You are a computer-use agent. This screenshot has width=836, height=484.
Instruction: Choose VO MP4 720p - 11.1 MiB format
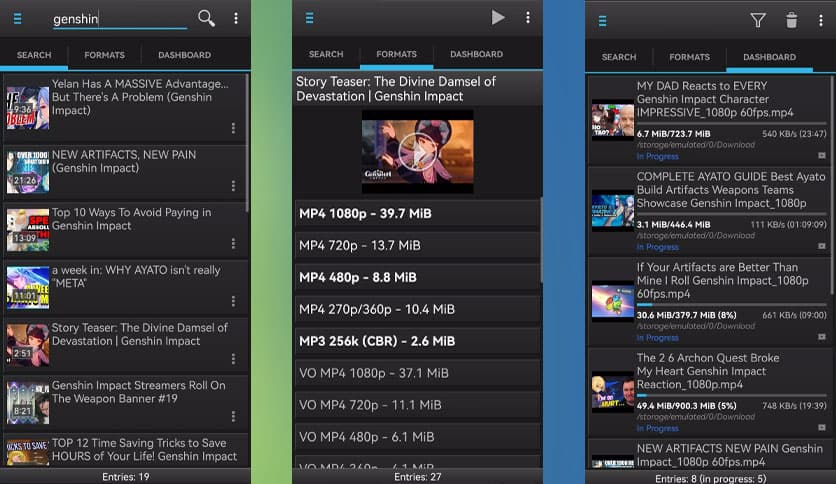point(417,406)
